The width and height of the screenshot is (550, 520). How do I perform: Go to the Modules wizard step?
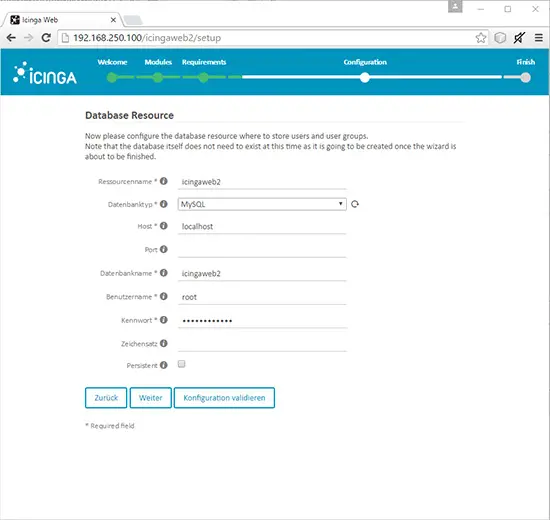pos(158,62)
